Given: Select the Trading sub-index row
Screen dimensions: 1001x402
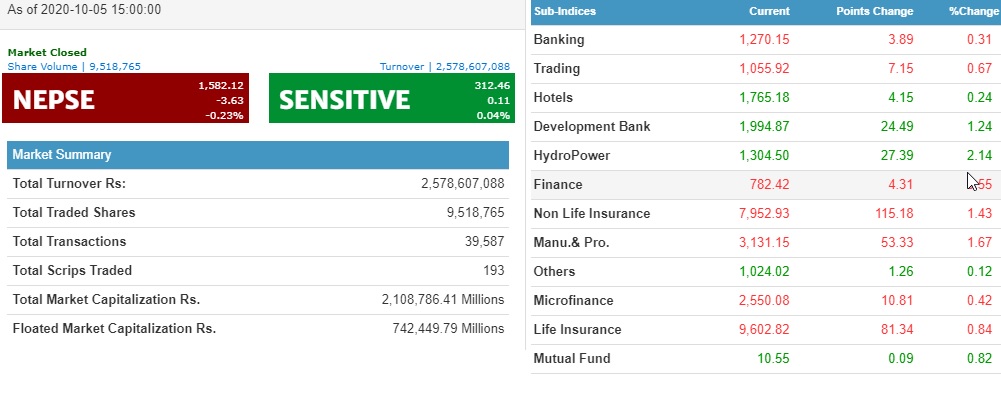Looking at the screenshot, I should pos(765,68).
